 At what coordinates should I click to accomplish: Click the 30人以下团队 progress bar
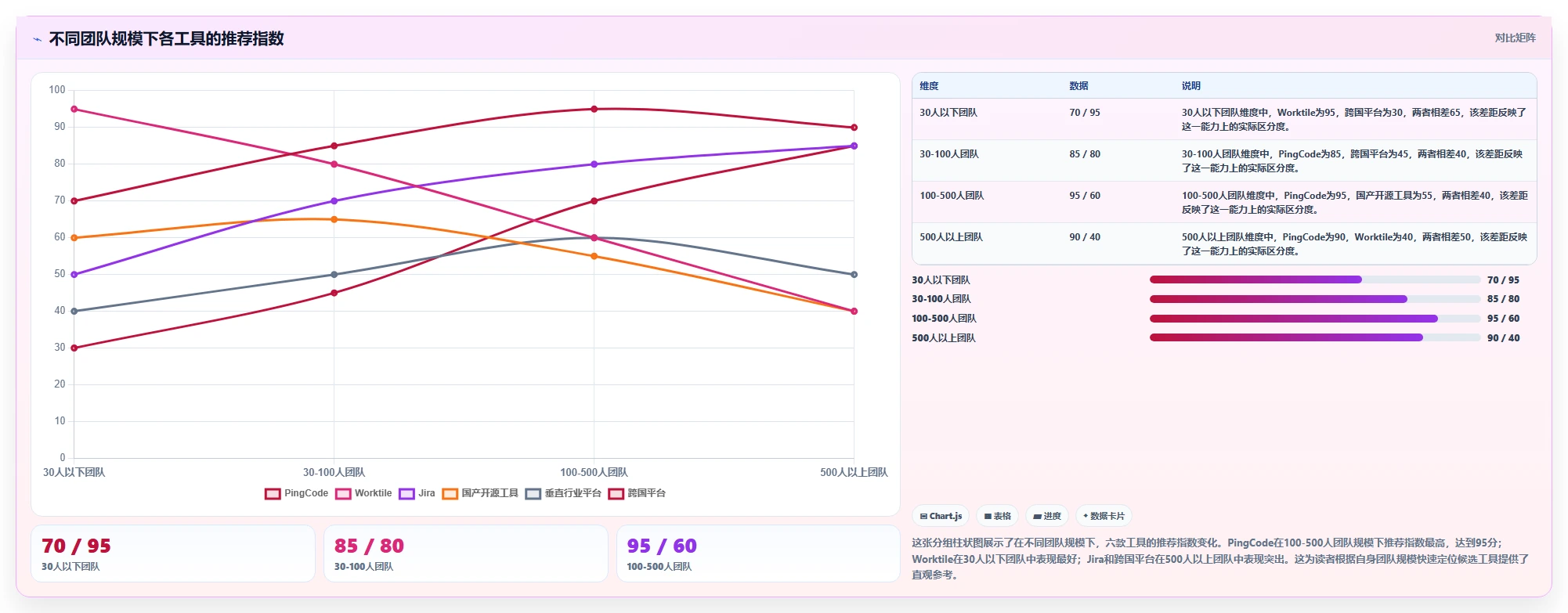pyautogui.click(x=1315, y=279)
